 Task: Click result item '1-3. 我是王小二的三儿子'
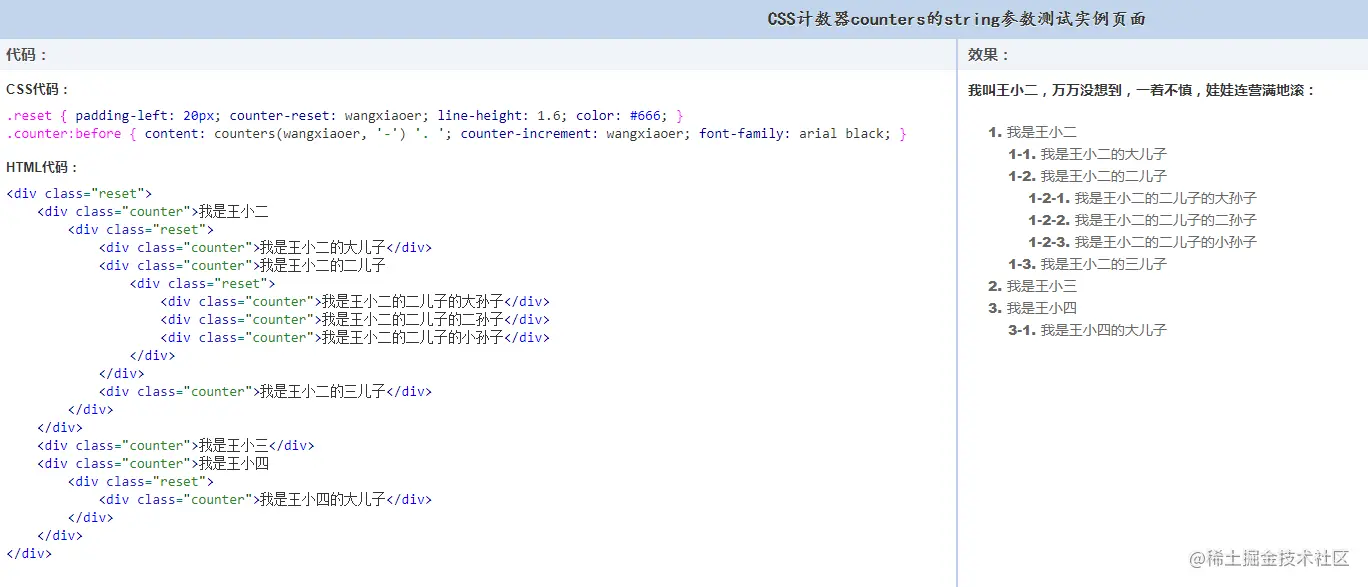coord(1087,264)
